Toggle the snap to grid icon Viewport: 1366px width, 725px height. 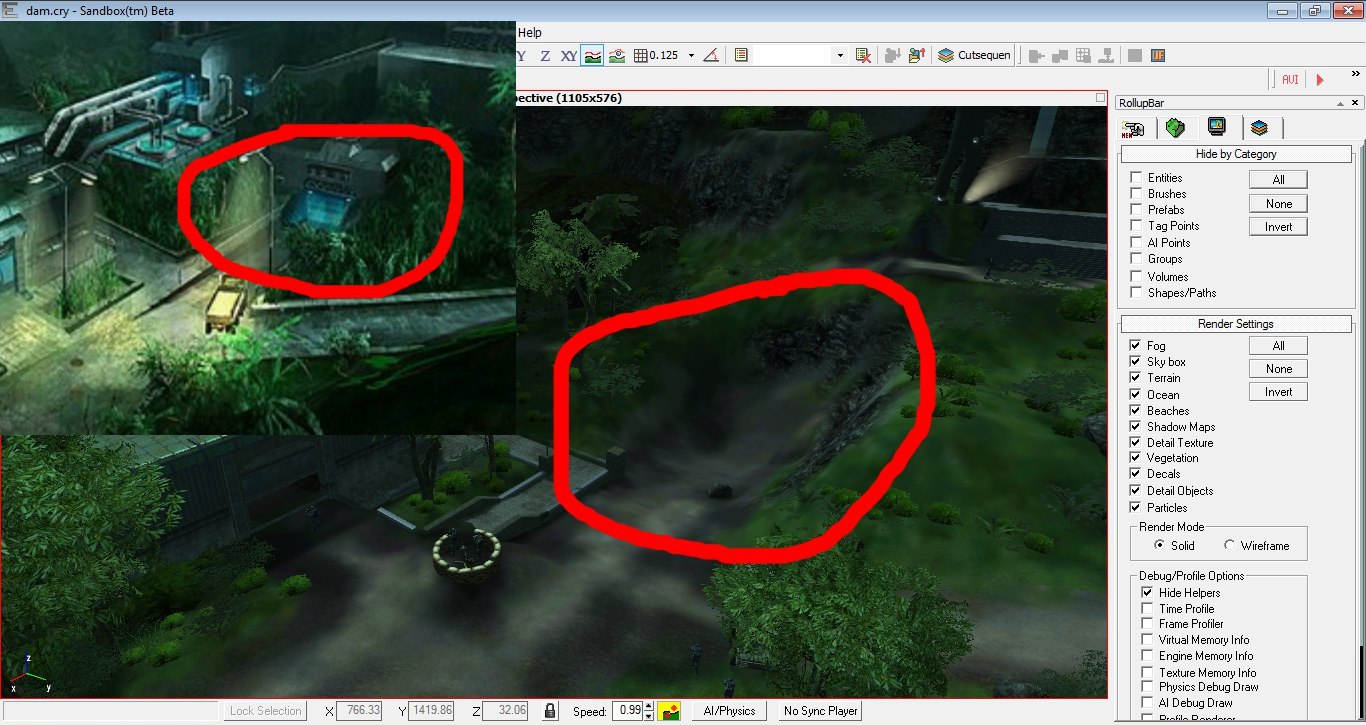[641, 56]
